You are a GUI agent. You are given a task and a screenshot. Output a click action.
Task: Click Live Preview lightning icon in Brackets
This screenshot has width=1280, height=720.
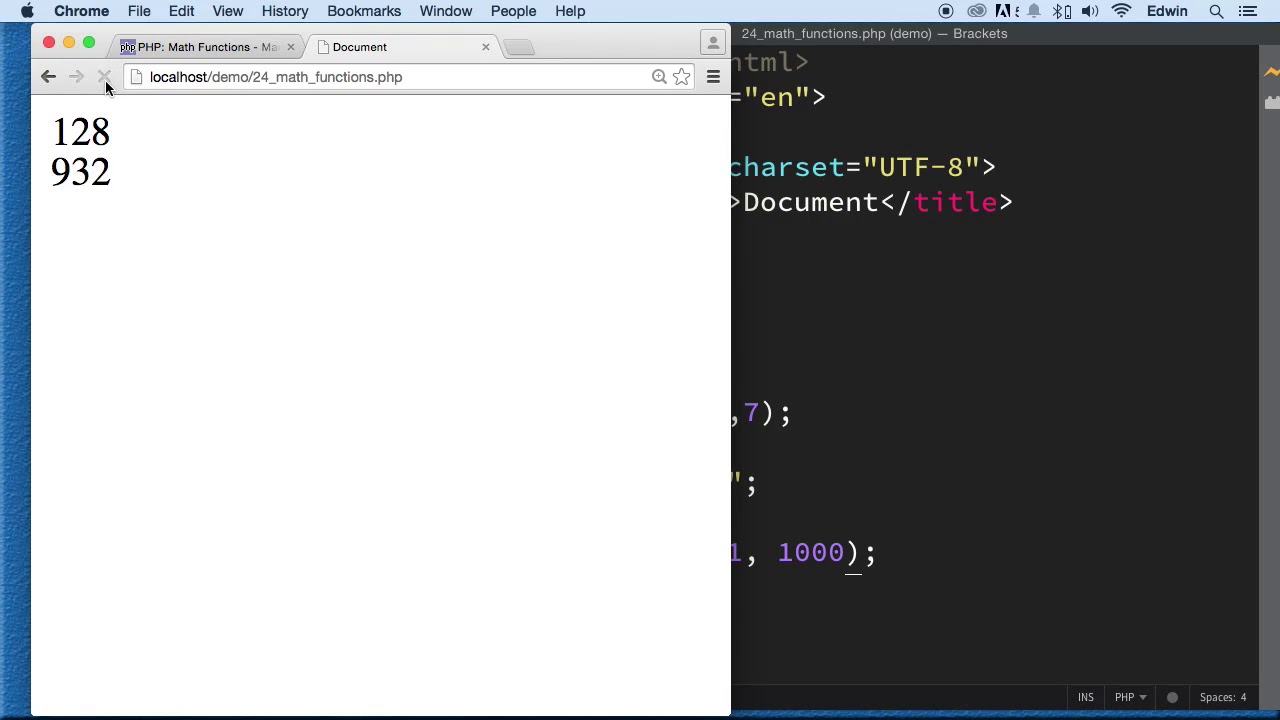point(1271,72)
